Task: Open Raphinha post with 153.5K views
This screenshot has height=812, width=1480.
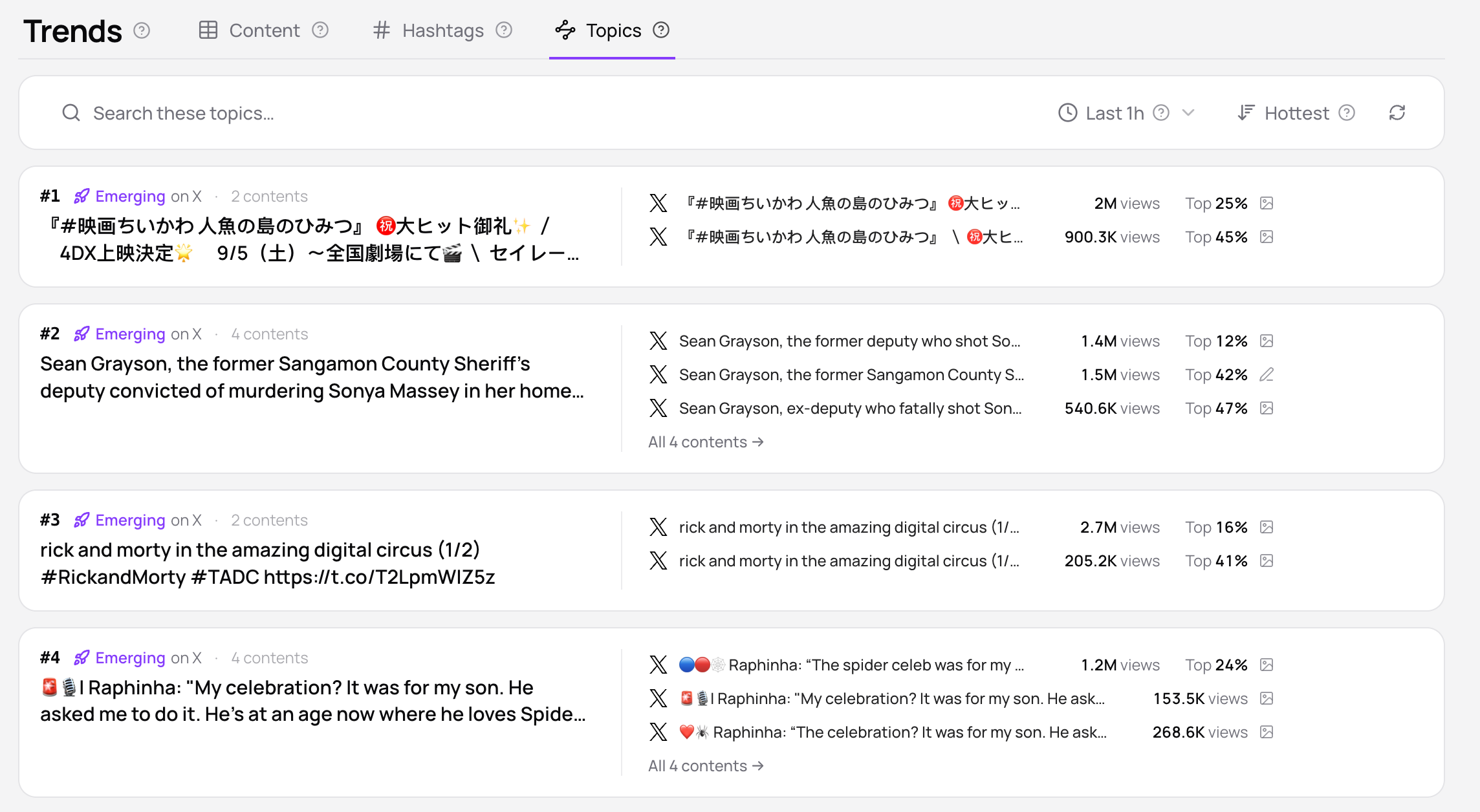Action: [892, 698]
